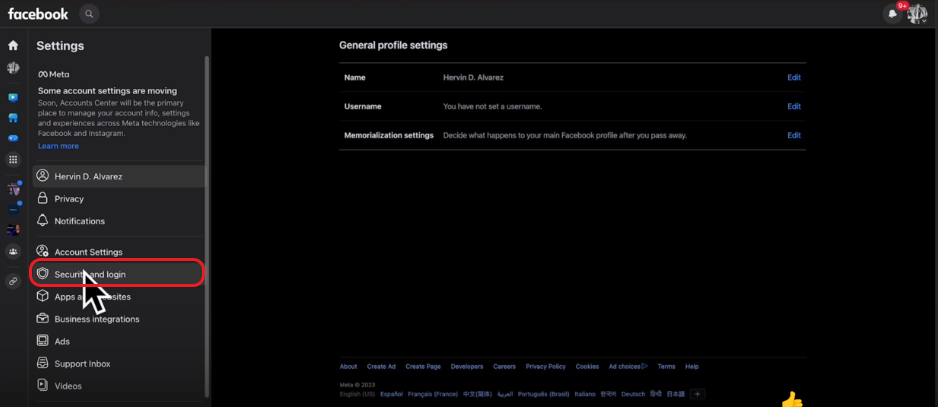Open Security and login settings
The image size is (938, 407).
[x=117, y=274]
